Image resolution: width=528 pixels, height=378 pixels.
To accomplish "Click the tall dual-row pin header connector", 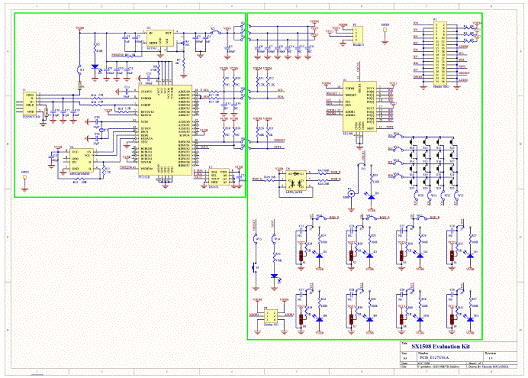I will (440, 53).
